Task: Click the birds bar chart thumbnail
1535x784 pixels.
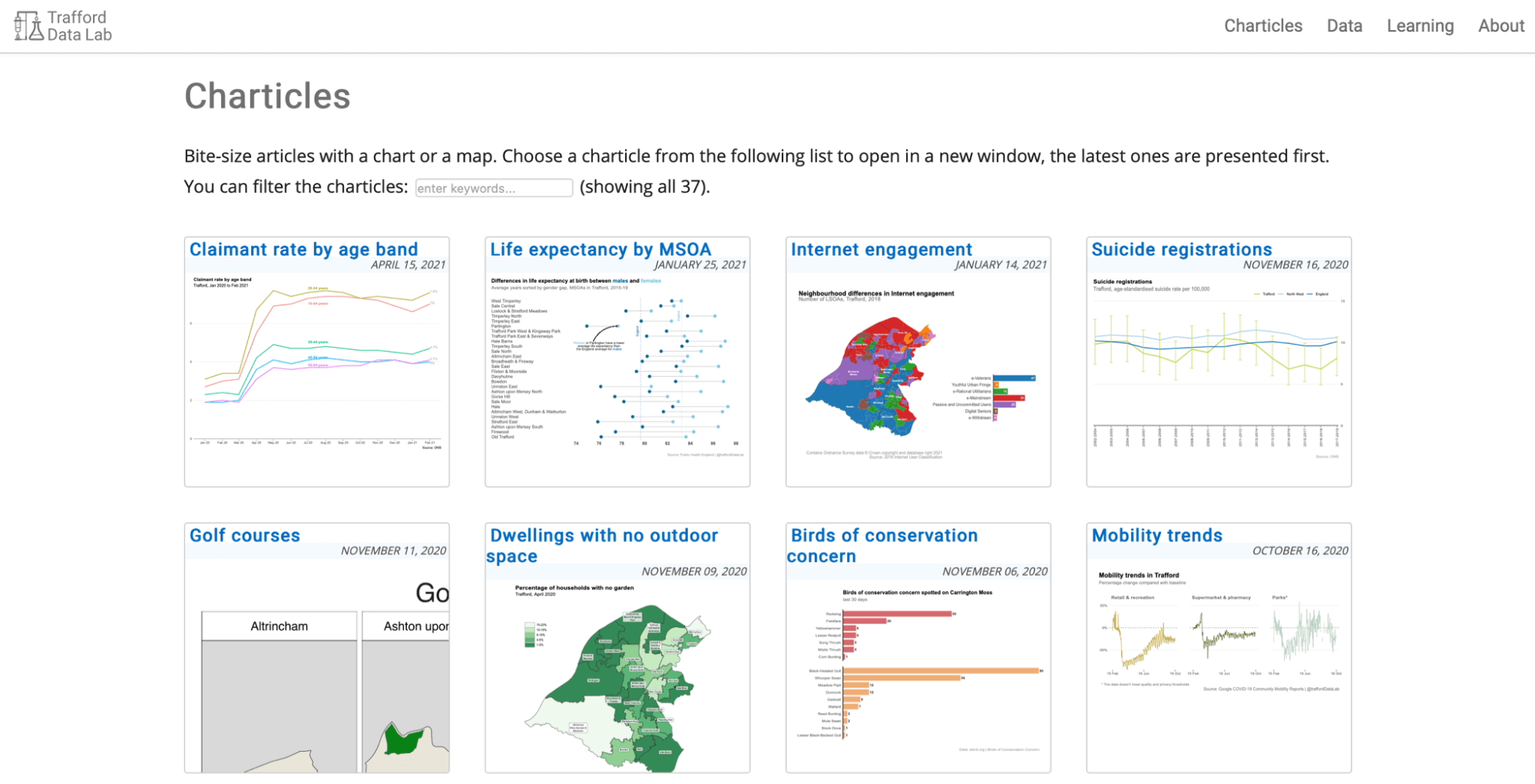Action: (918, 670)
